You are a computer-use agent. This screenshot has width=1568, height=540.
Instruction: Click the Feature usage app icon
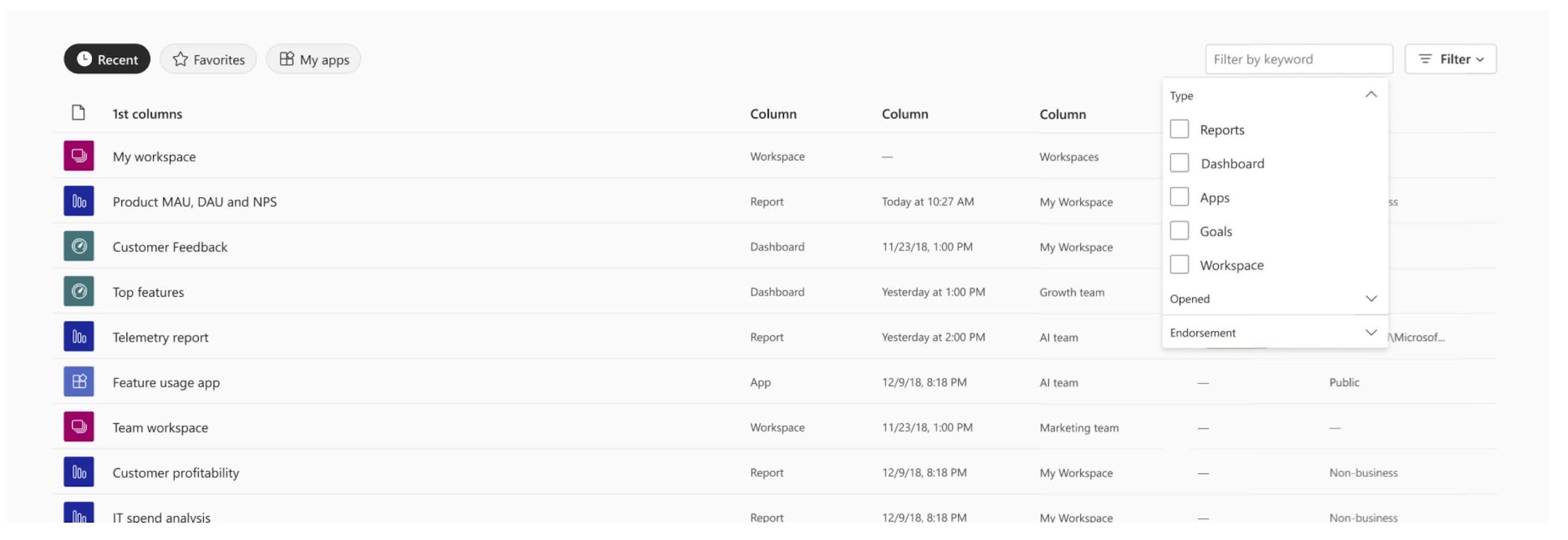click(x=78, y=382)
